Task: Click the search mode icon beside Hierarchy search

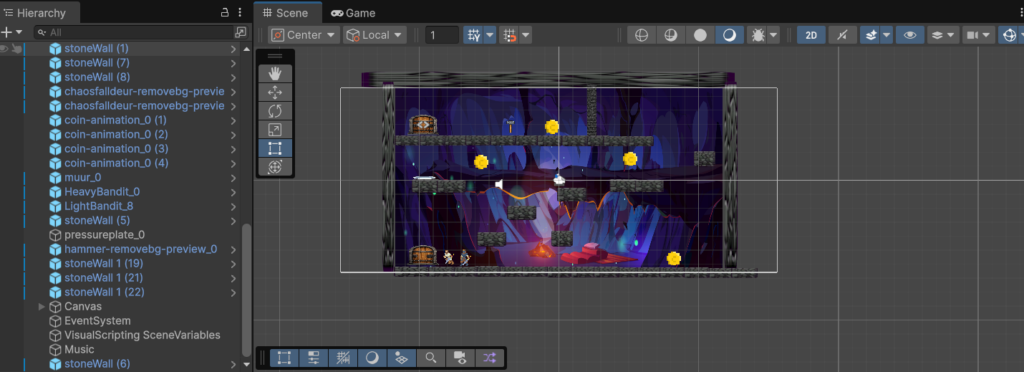Action: pos(241,32)
